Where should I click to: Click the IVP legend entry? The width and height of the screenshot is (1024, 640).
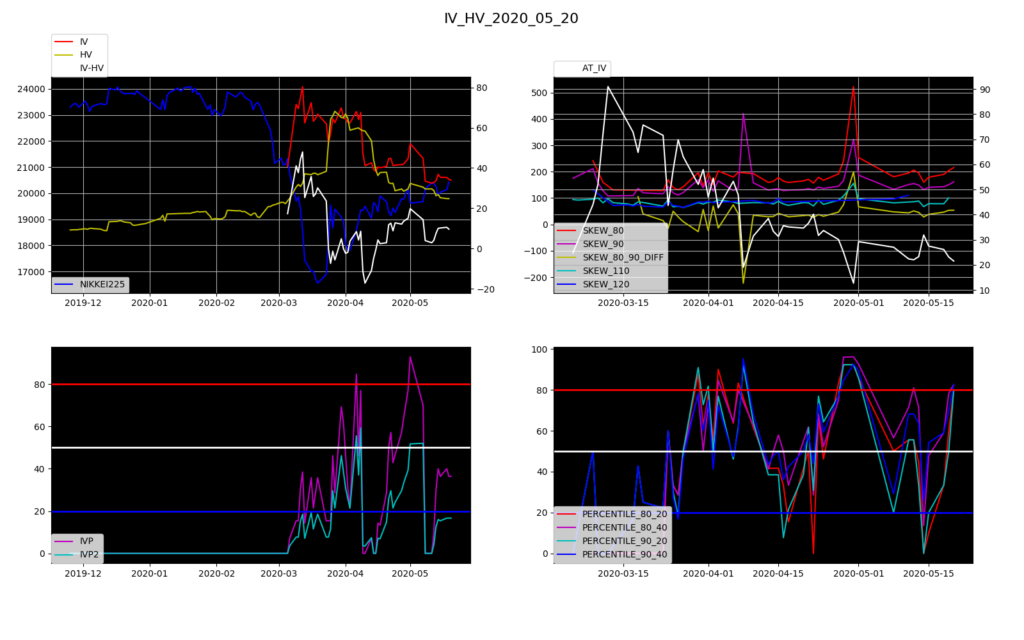point(88,540)
